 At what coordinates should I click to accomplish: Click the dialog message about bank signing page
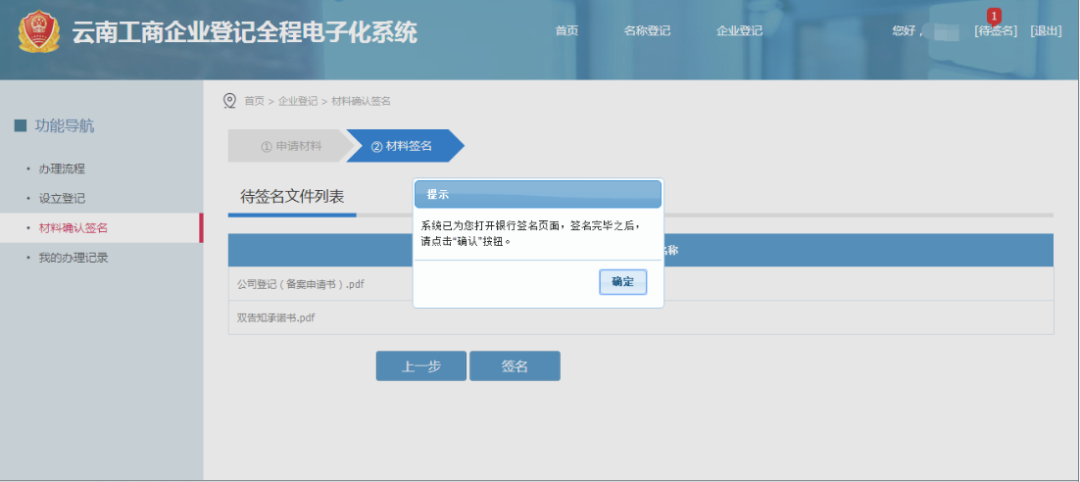tap(532, 234)
